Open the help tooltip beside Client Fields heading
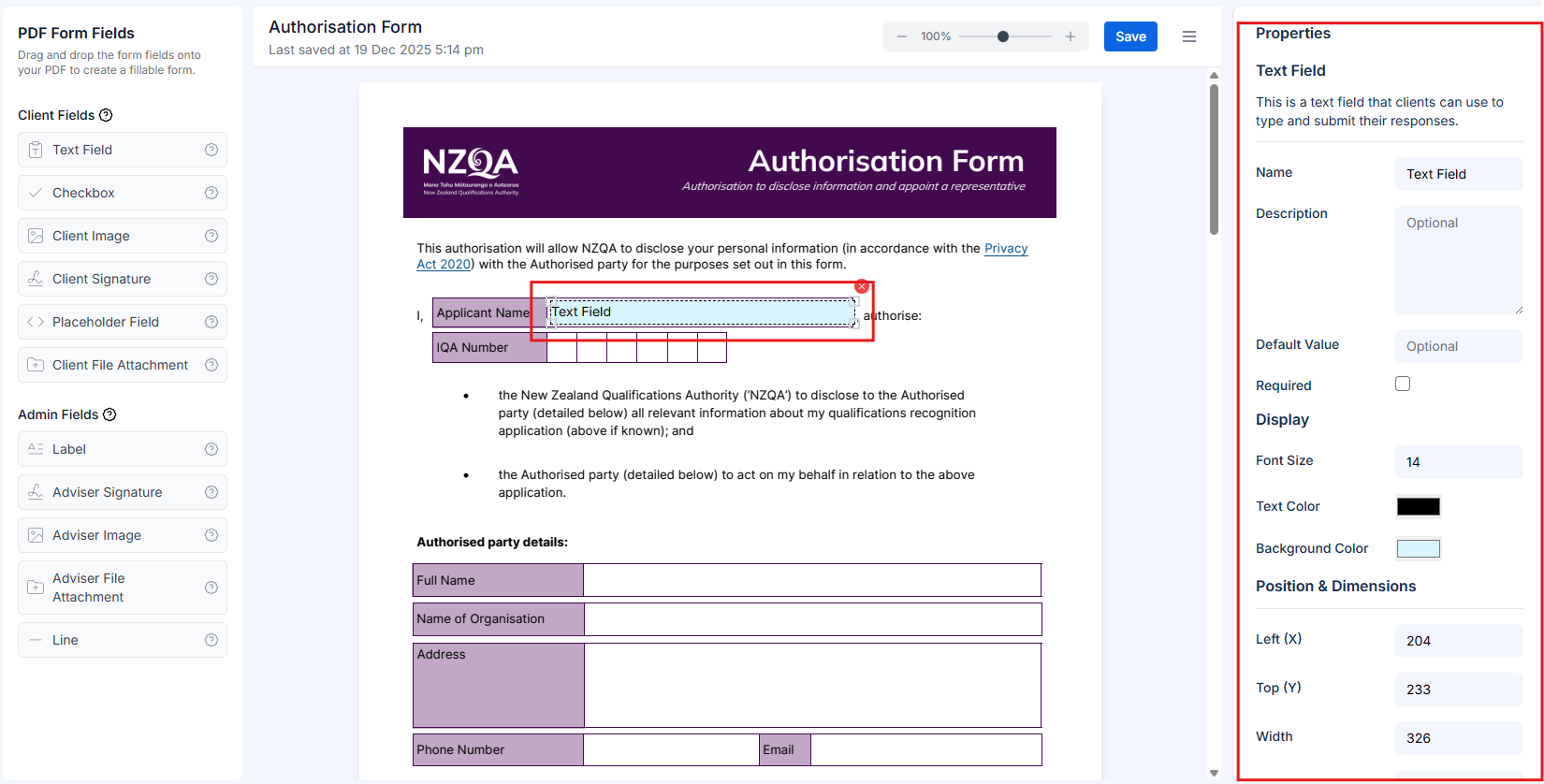Viewport: 1544px width, 784px height. tap(107, 115)
